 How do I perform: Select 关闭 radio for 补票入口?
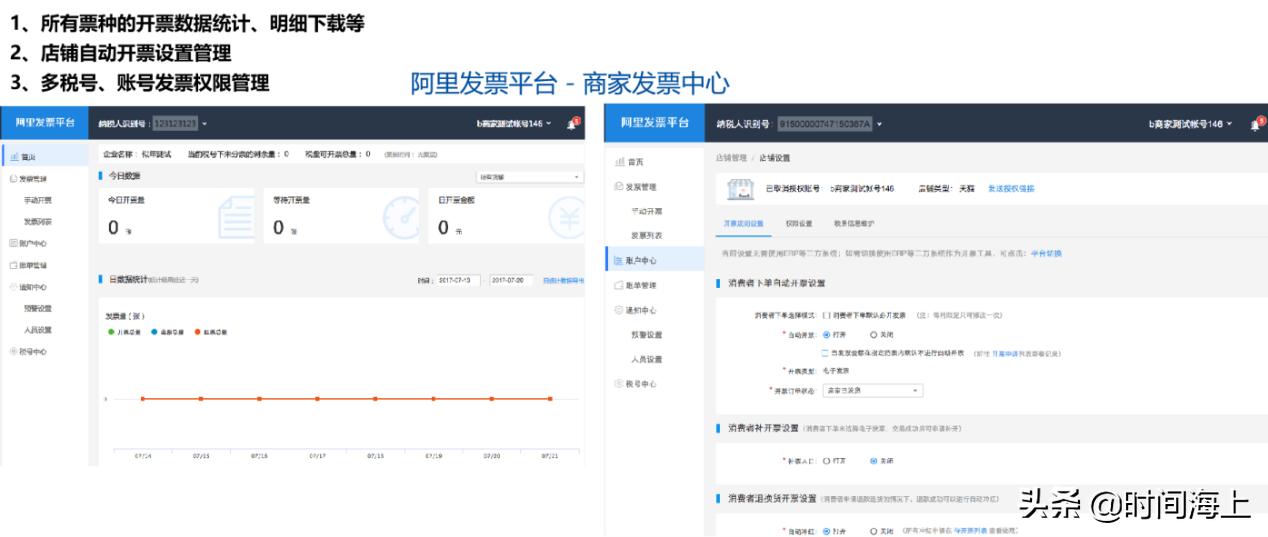(874, 461)
